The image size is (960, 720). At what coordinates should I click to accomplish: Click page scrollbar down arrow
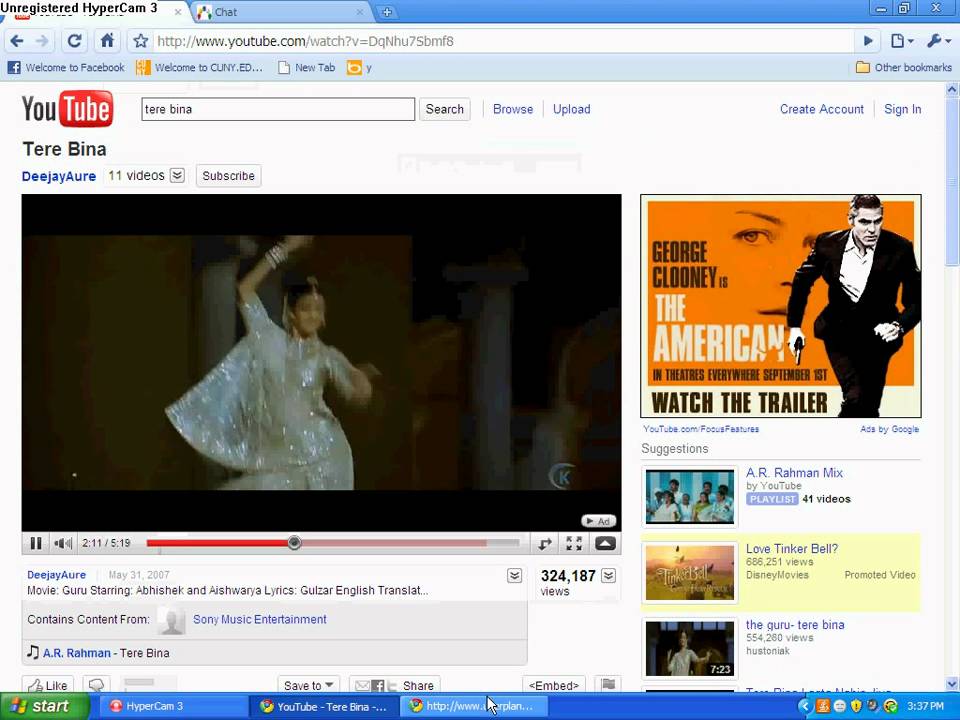point(952,684)
